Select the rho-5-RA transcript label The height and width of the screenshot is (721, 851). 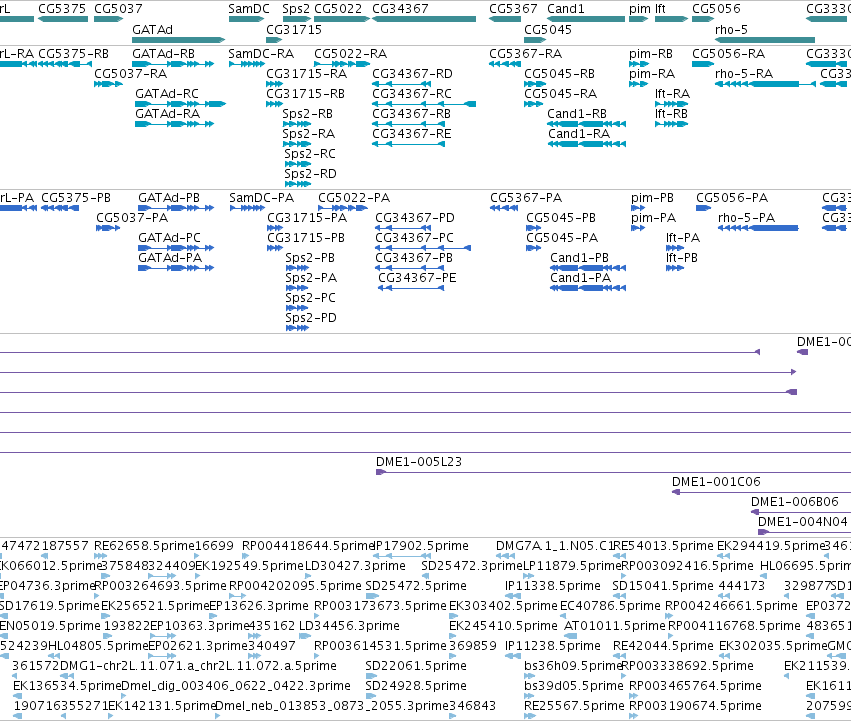744,73
